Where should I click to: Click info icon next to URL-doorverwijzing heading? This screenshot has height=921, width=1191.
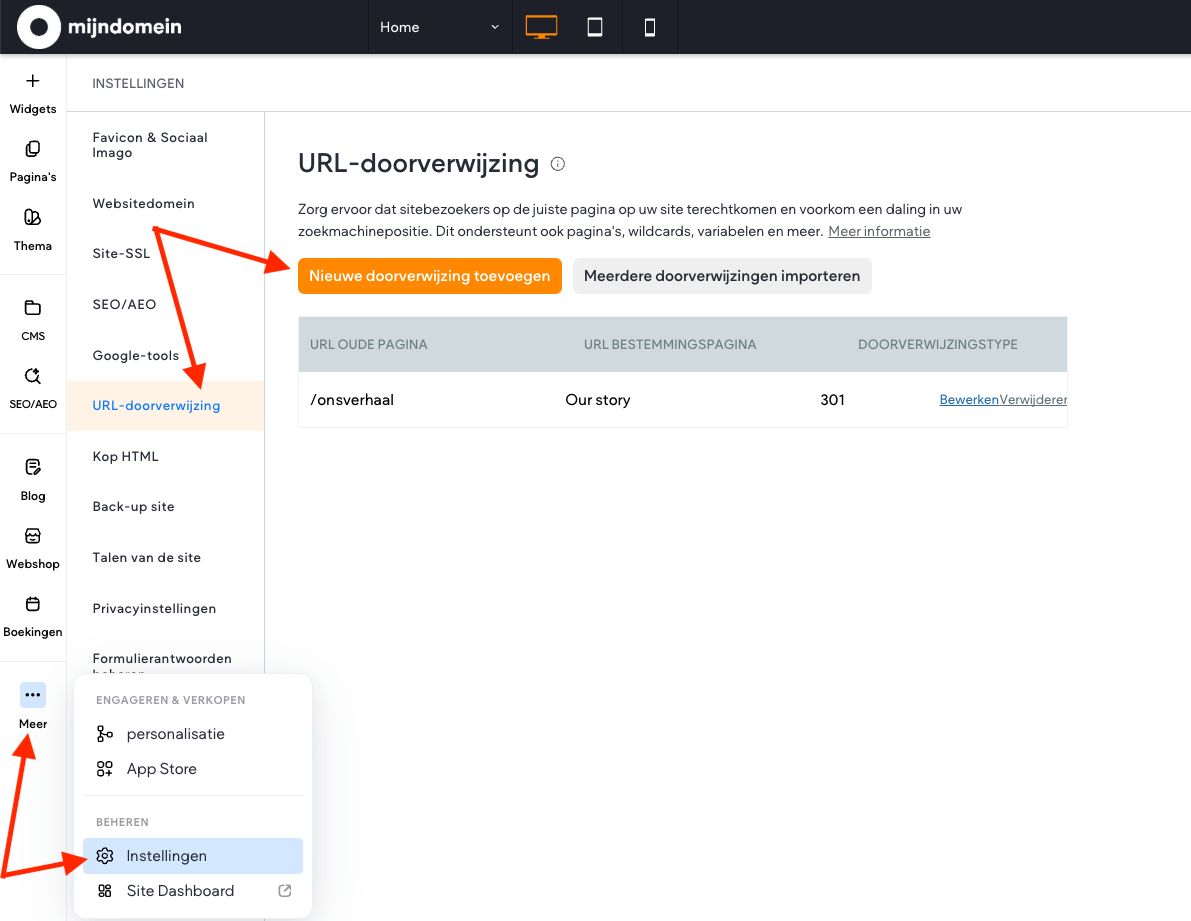pos(558,164)
